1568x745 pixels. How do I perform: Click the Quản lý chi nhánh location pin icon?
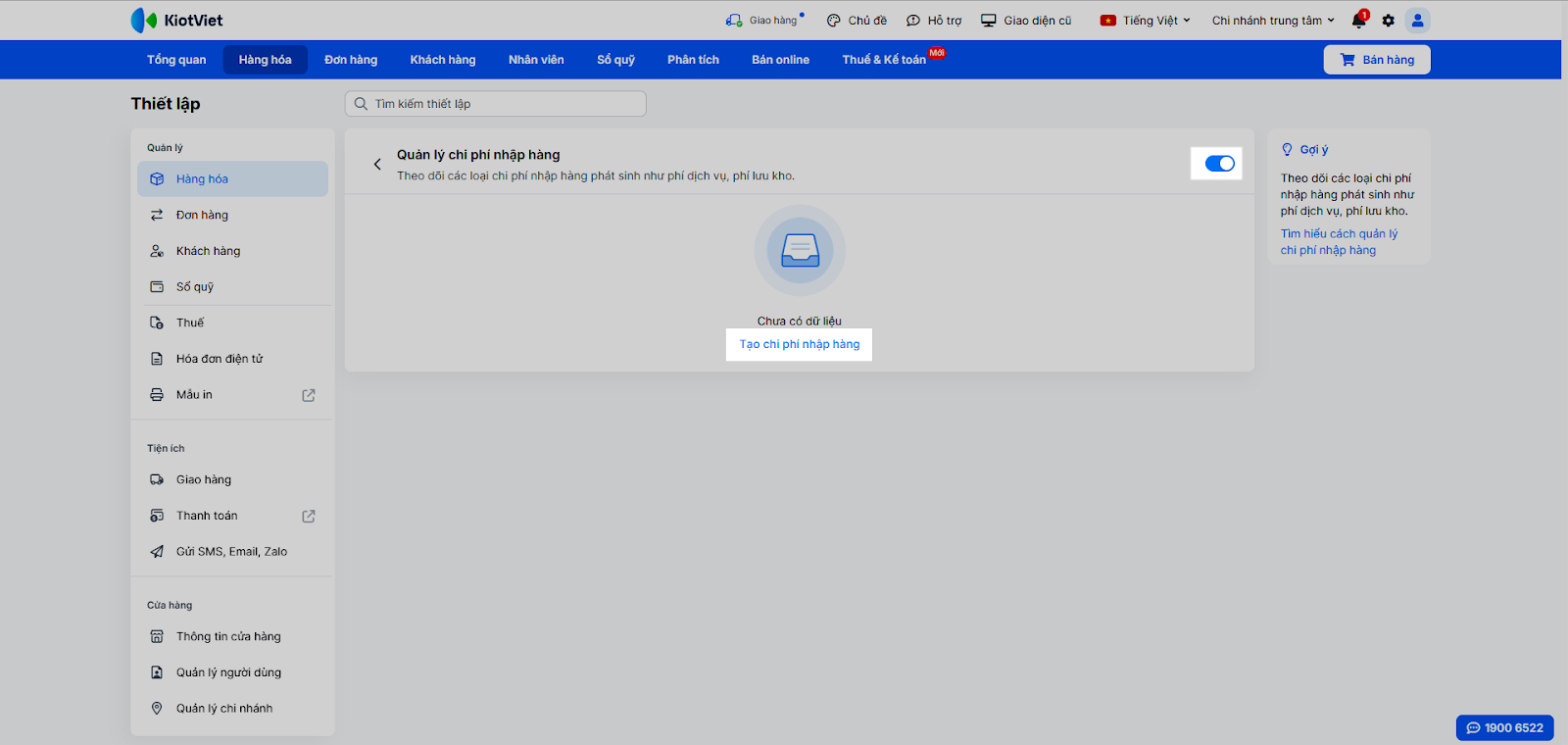point(157,709)
